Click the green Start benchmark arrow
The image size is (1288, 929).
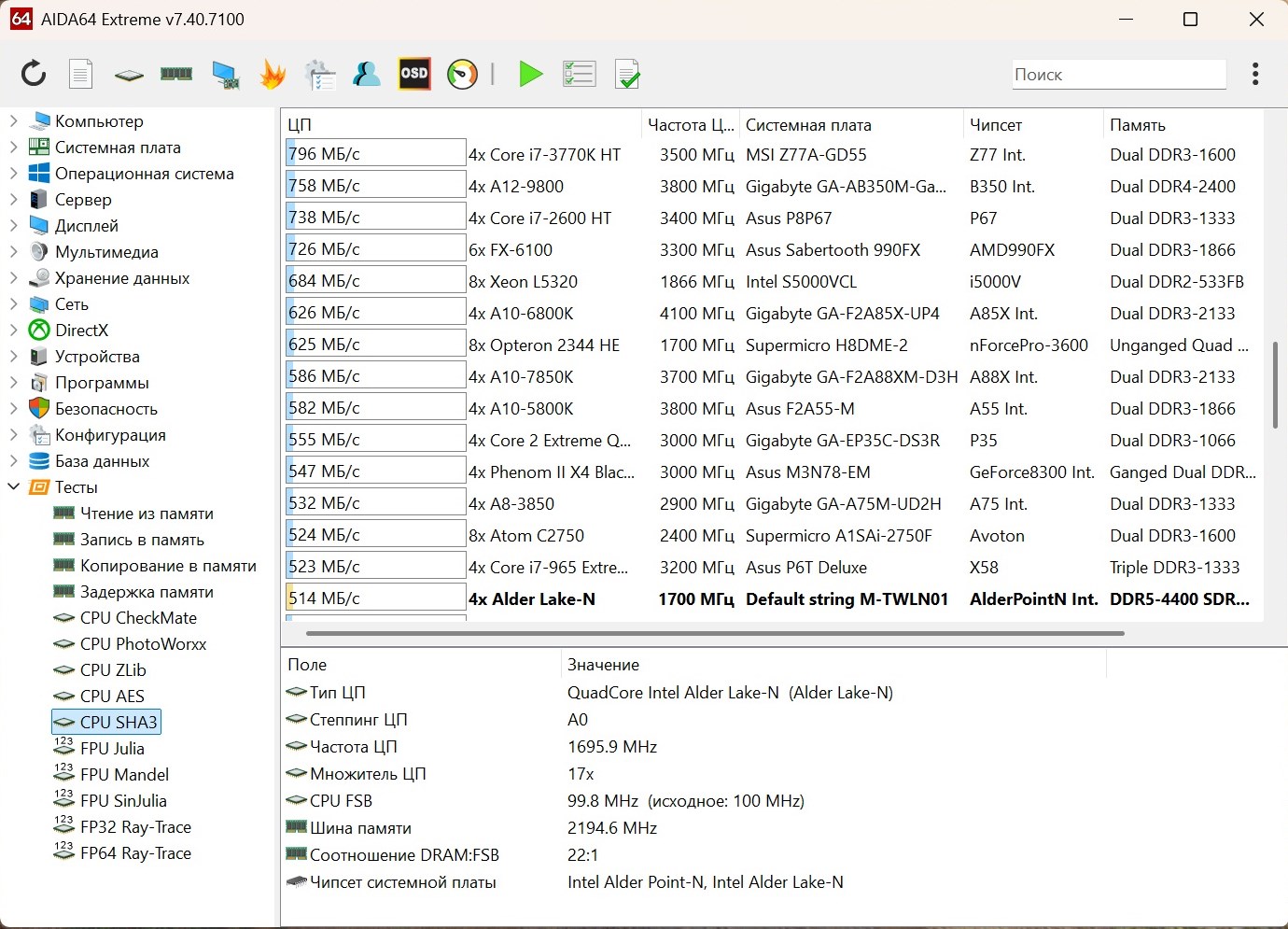click(530, 74)
